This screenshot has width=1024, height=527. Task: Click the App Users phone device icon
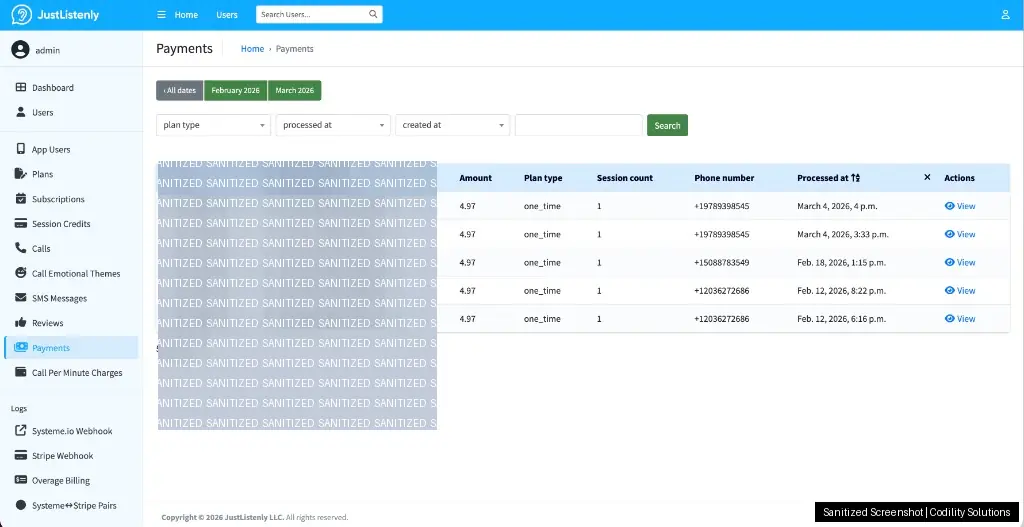[x=21, y=149]
